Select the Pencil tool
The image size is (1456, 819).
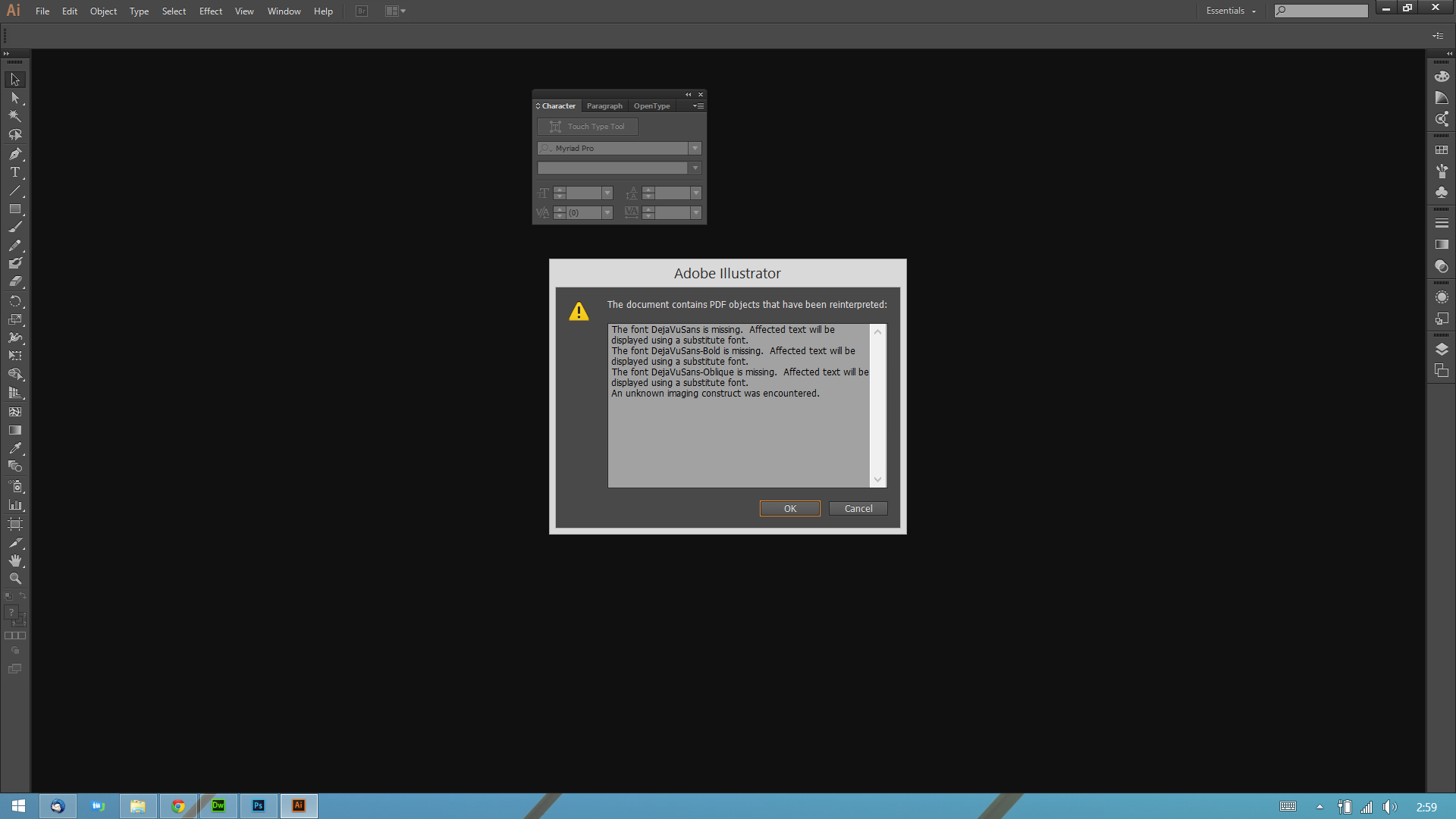(15, 246)
